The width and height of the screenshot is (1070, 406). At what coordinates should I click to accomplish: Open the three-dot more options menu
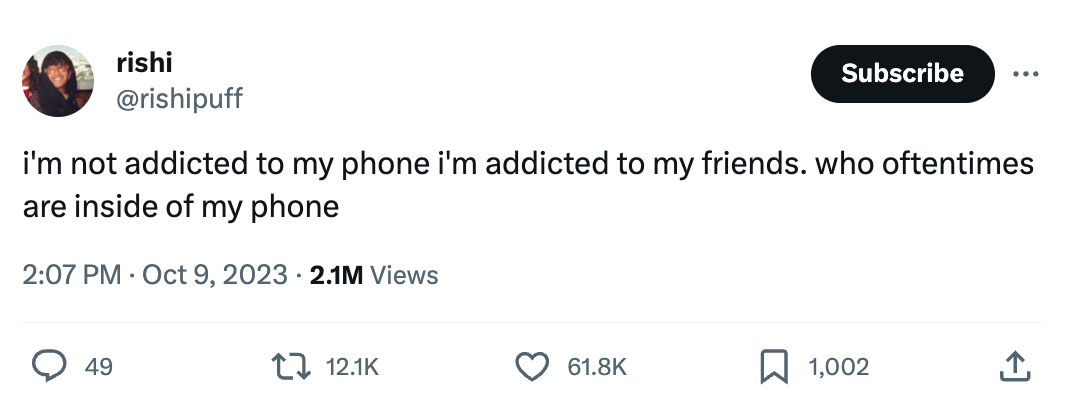1026,74
